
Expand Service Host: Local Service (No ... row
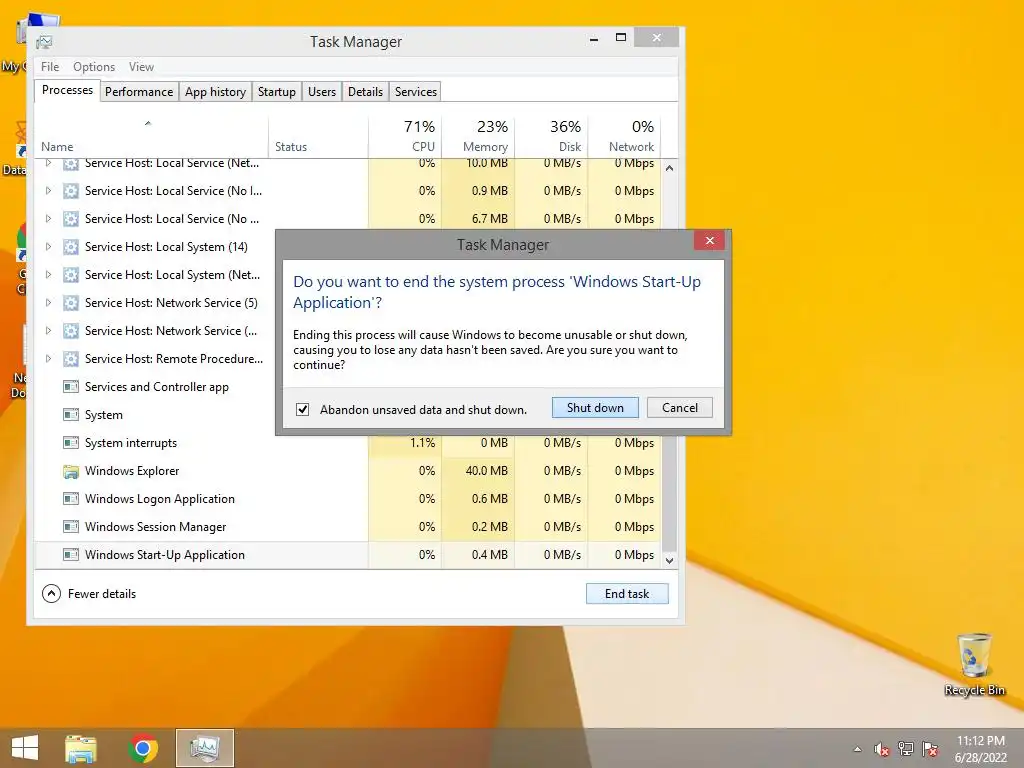(48, 219)
